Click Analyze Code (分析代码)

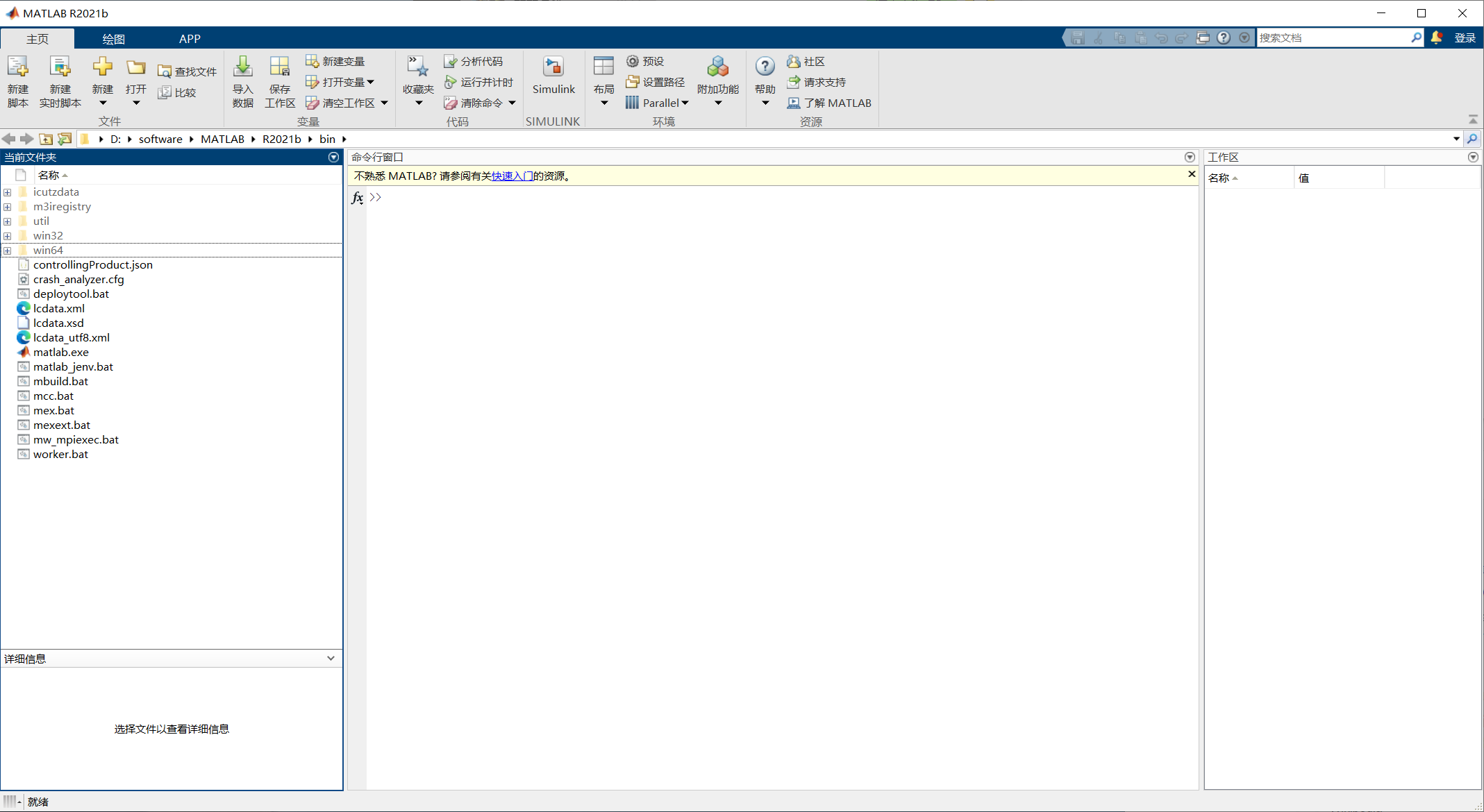point(474,61)
